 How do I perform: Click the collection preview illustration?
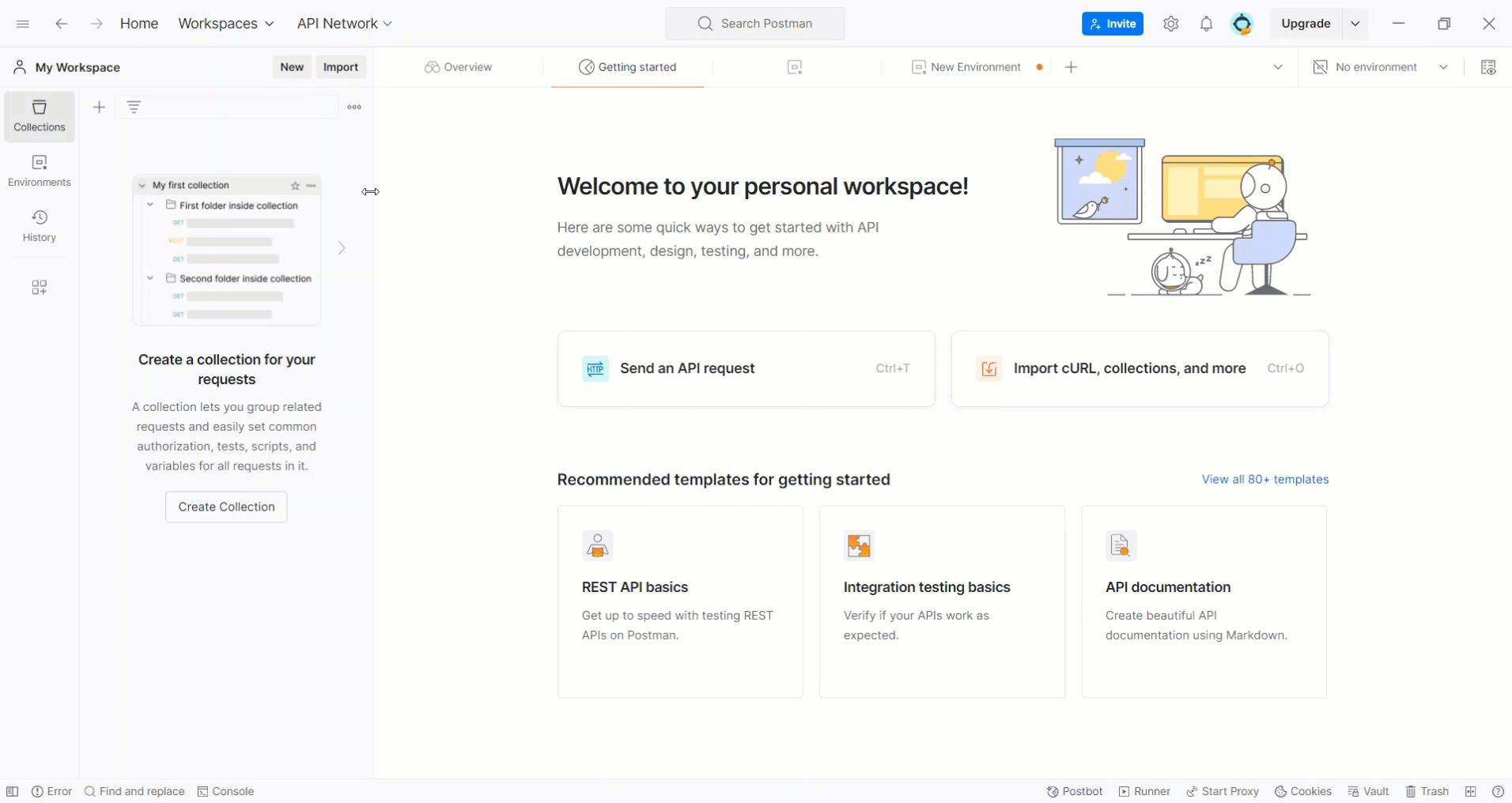(227, 250)
